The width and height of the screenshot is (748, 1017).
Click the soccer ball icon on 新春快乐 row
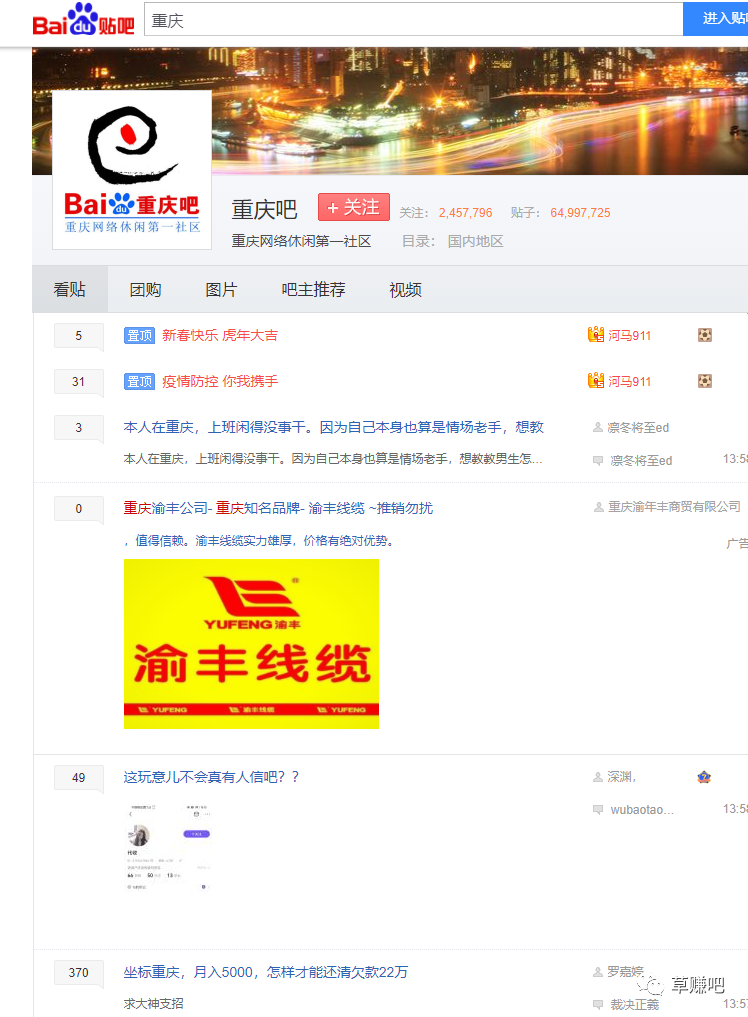tap(705, 336)
